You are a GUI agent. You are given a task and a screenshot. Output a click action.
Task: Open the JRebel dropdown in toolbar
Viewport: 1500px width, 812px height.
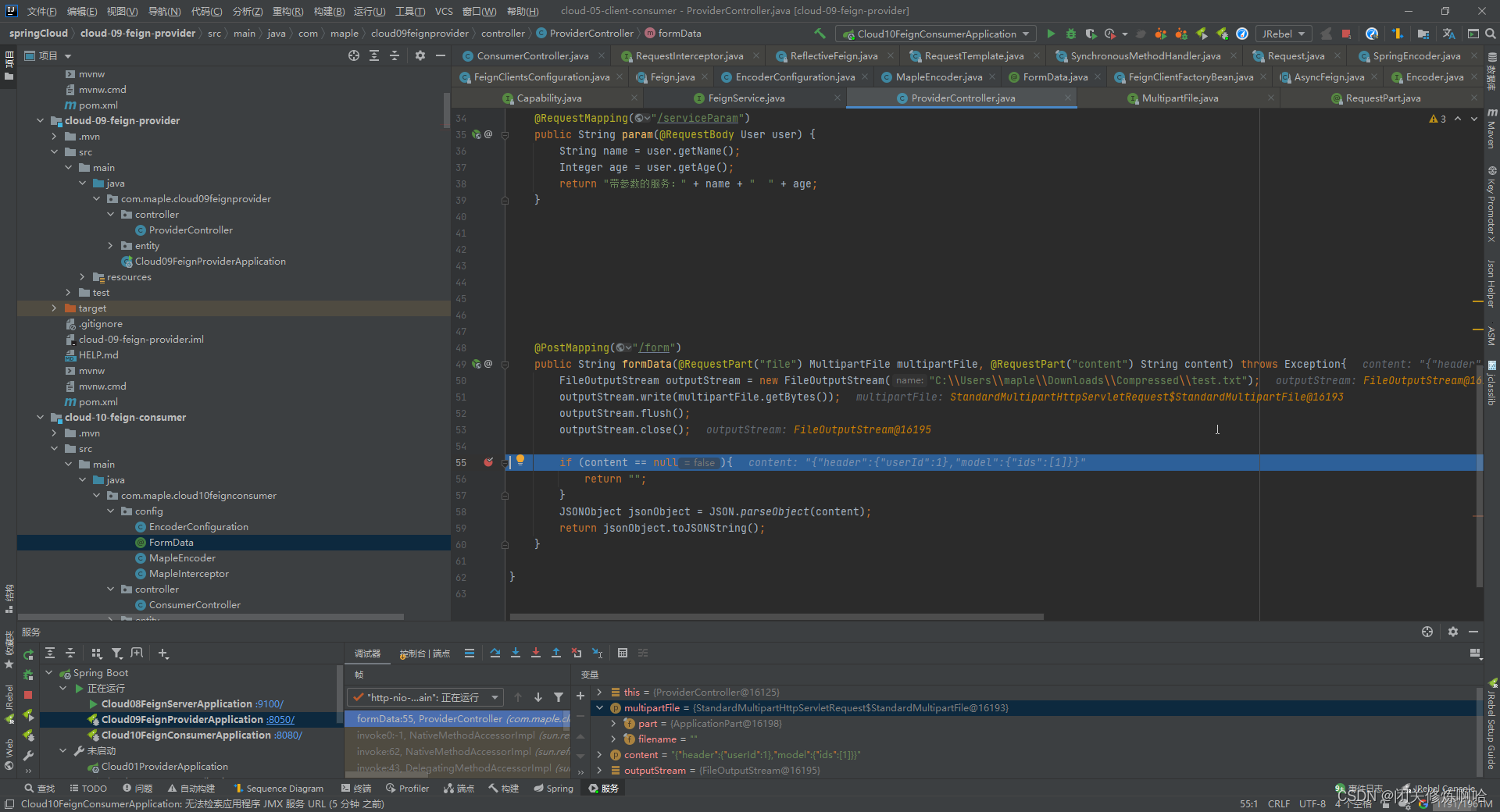click(1284, 34)
